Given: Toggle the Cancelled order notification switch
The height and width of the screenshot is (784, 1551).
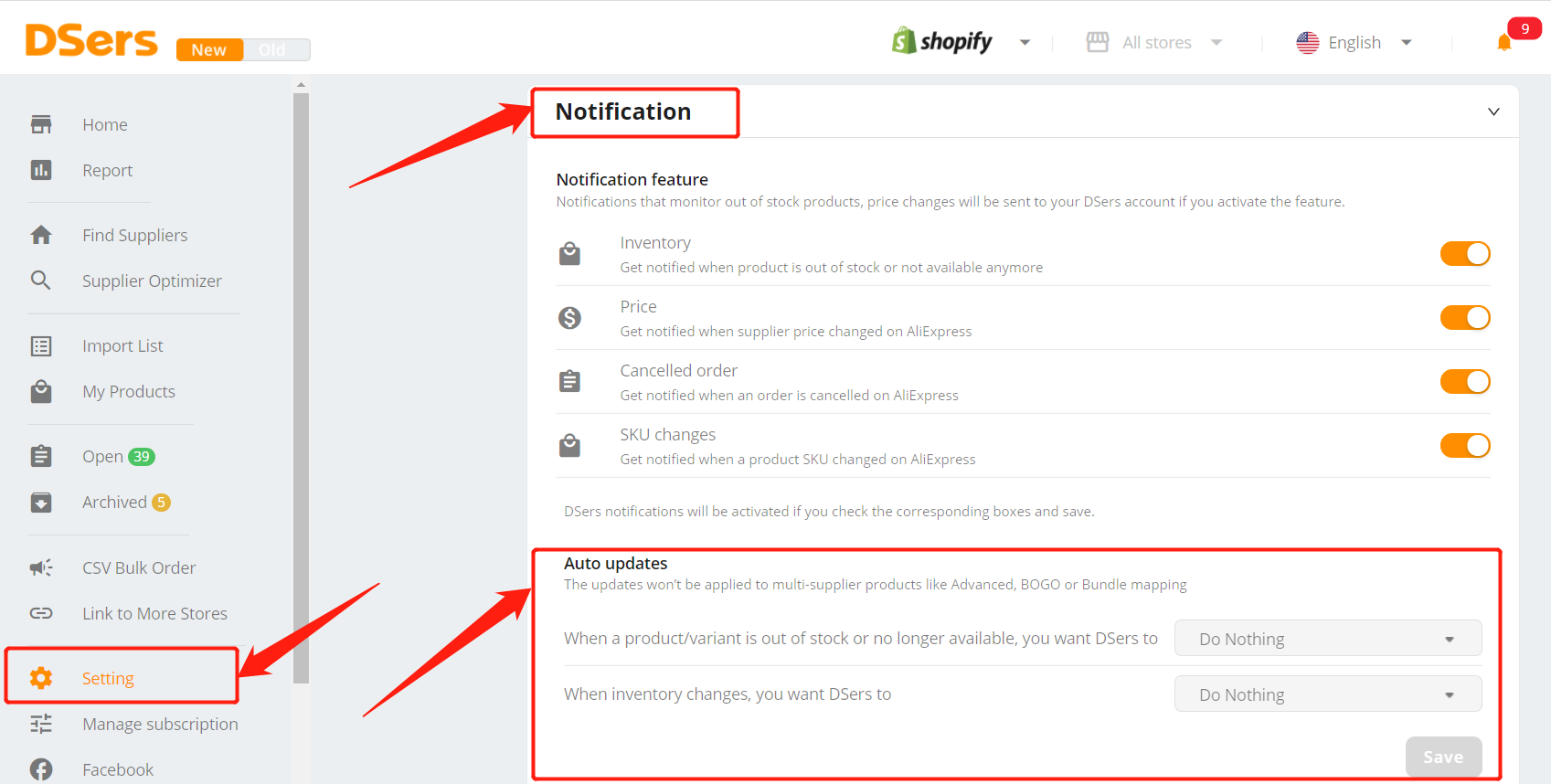Looking at the screenshot, I should coord(1465,381).
